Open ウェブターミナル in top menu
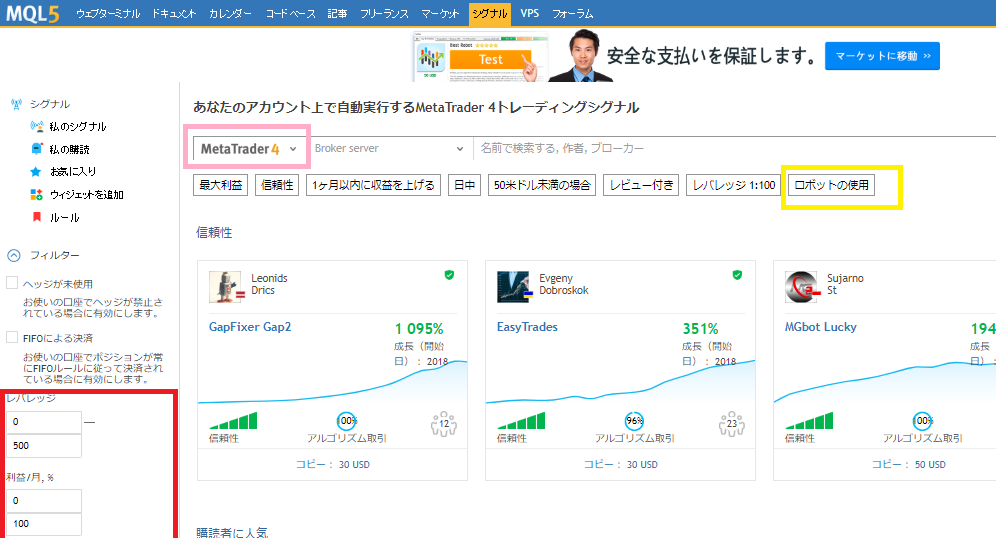This screenshot has height=538, width=996. (x=108, y=13)
